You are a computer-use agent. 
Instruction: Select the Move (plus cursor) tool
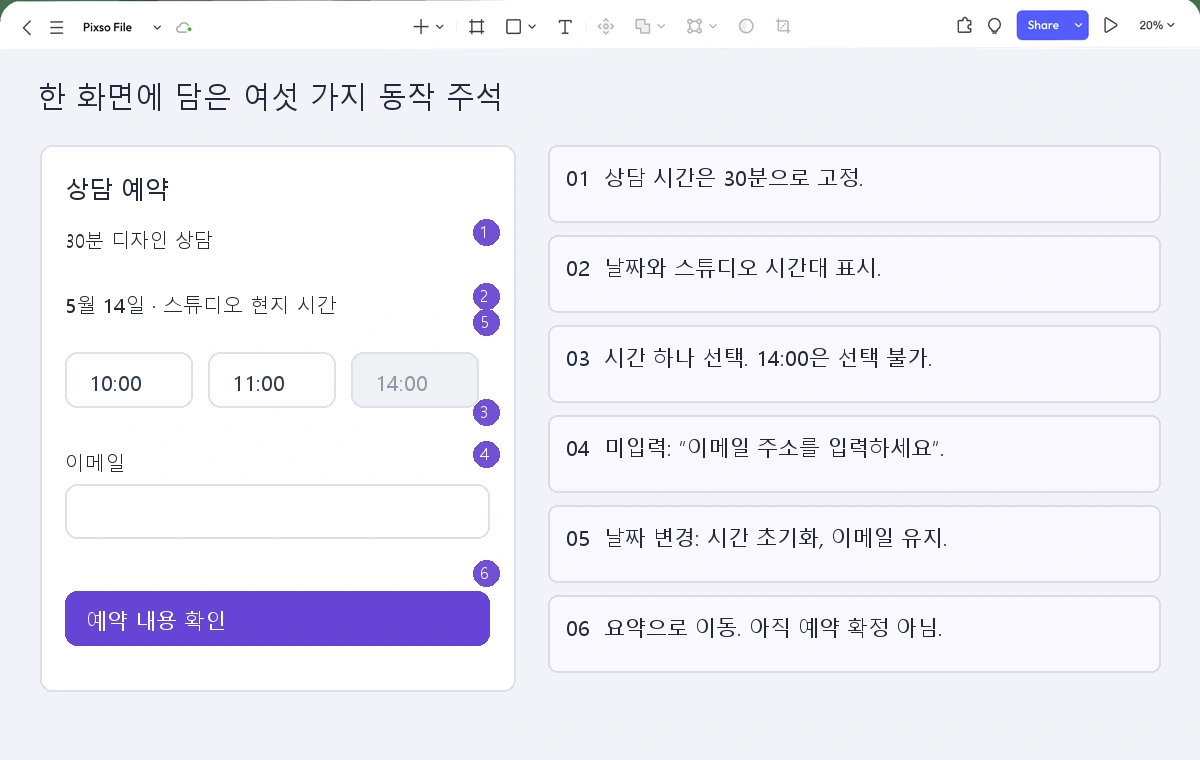pos(421,27)
